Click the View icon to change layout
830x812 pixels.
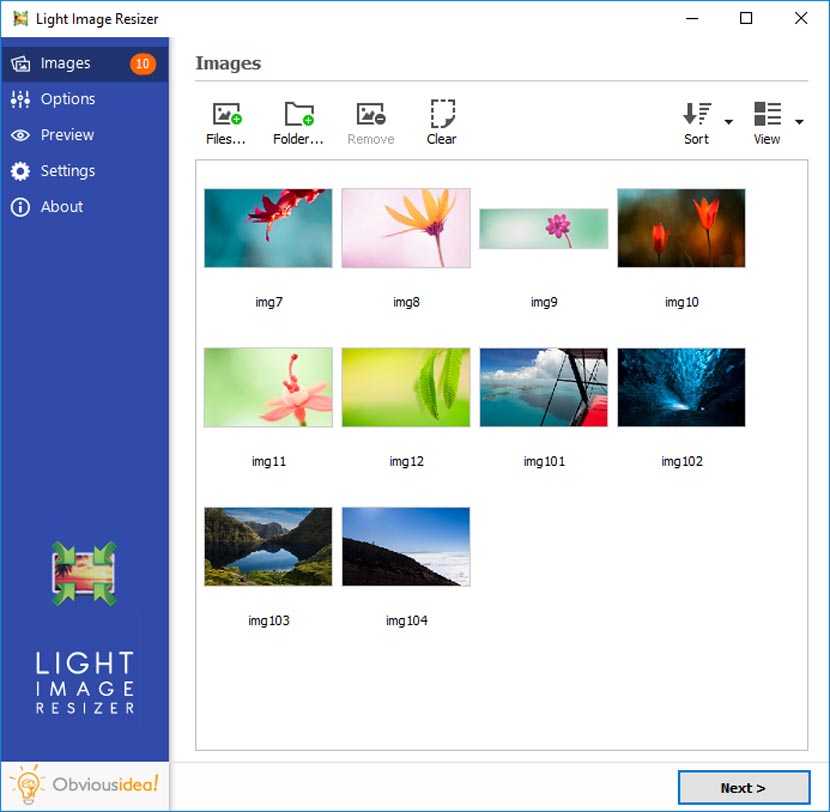(x=766, y=118)
